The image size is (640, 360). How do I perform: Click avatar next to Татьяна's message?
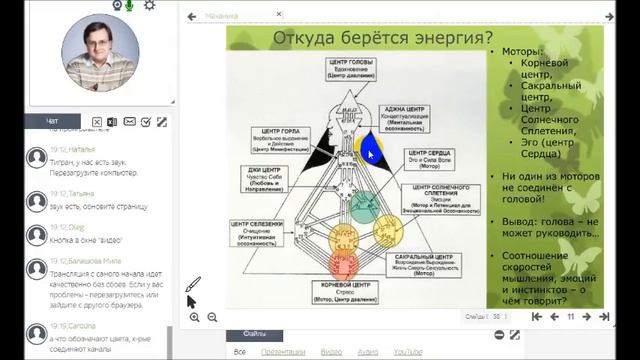click(x=37, y=202)
